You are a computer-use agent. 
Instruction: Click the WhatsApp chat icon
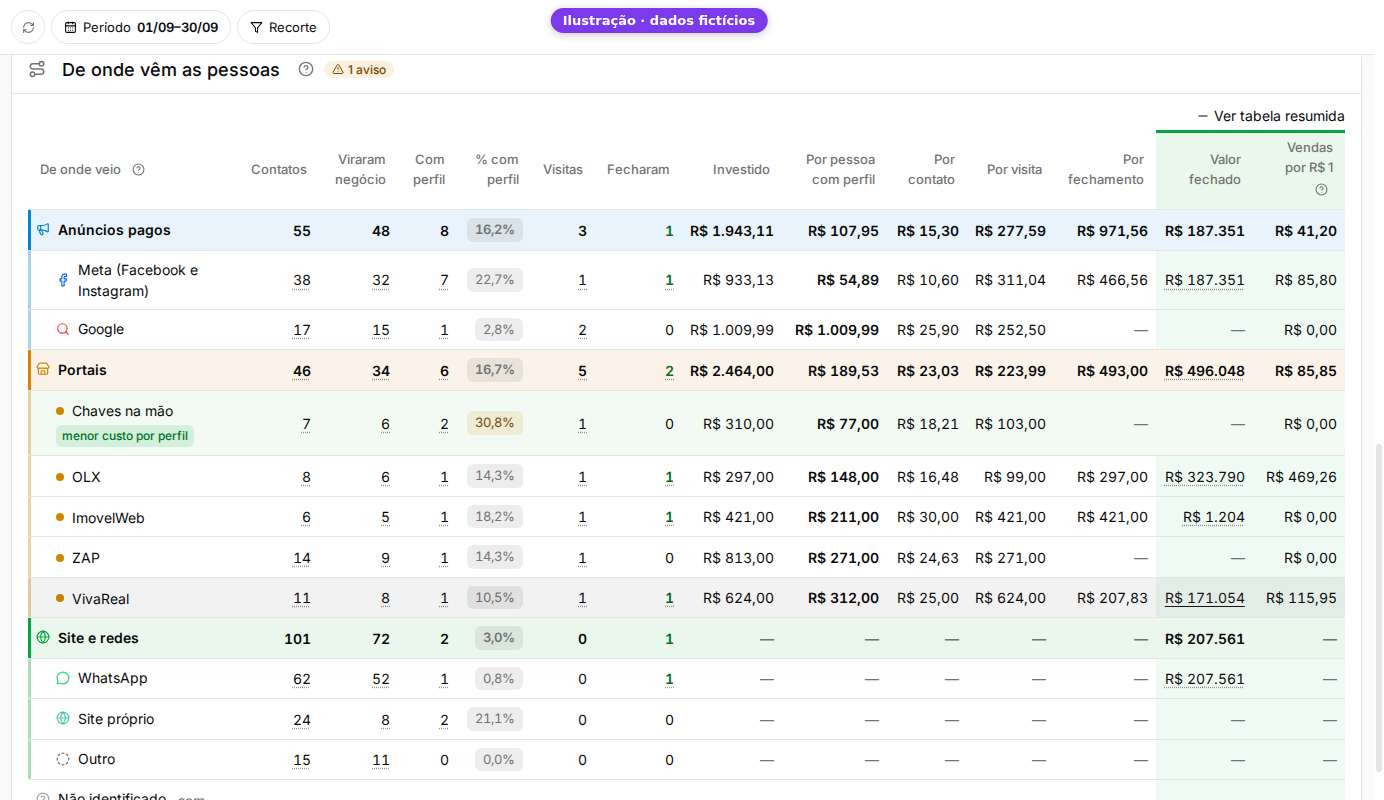click(63, 678)
